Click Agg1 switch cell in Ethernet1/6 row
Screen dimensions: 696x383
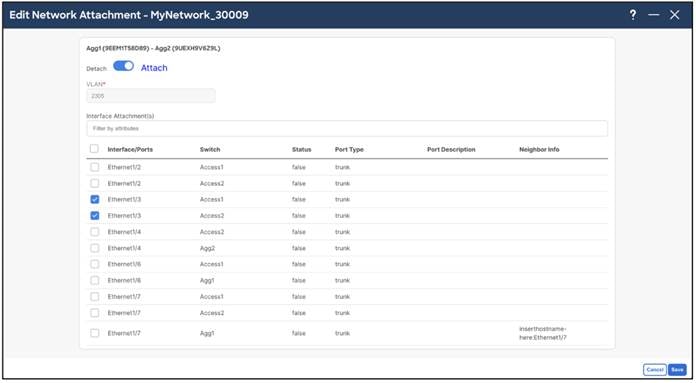pos(207,280)
